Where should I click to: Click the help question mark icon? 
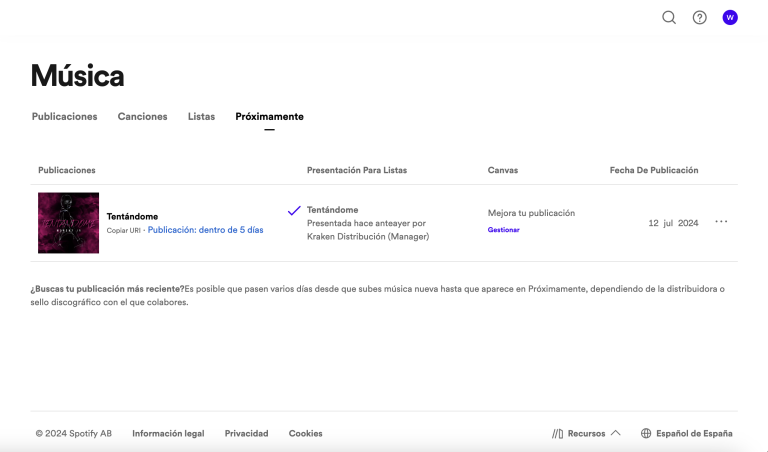700,17
